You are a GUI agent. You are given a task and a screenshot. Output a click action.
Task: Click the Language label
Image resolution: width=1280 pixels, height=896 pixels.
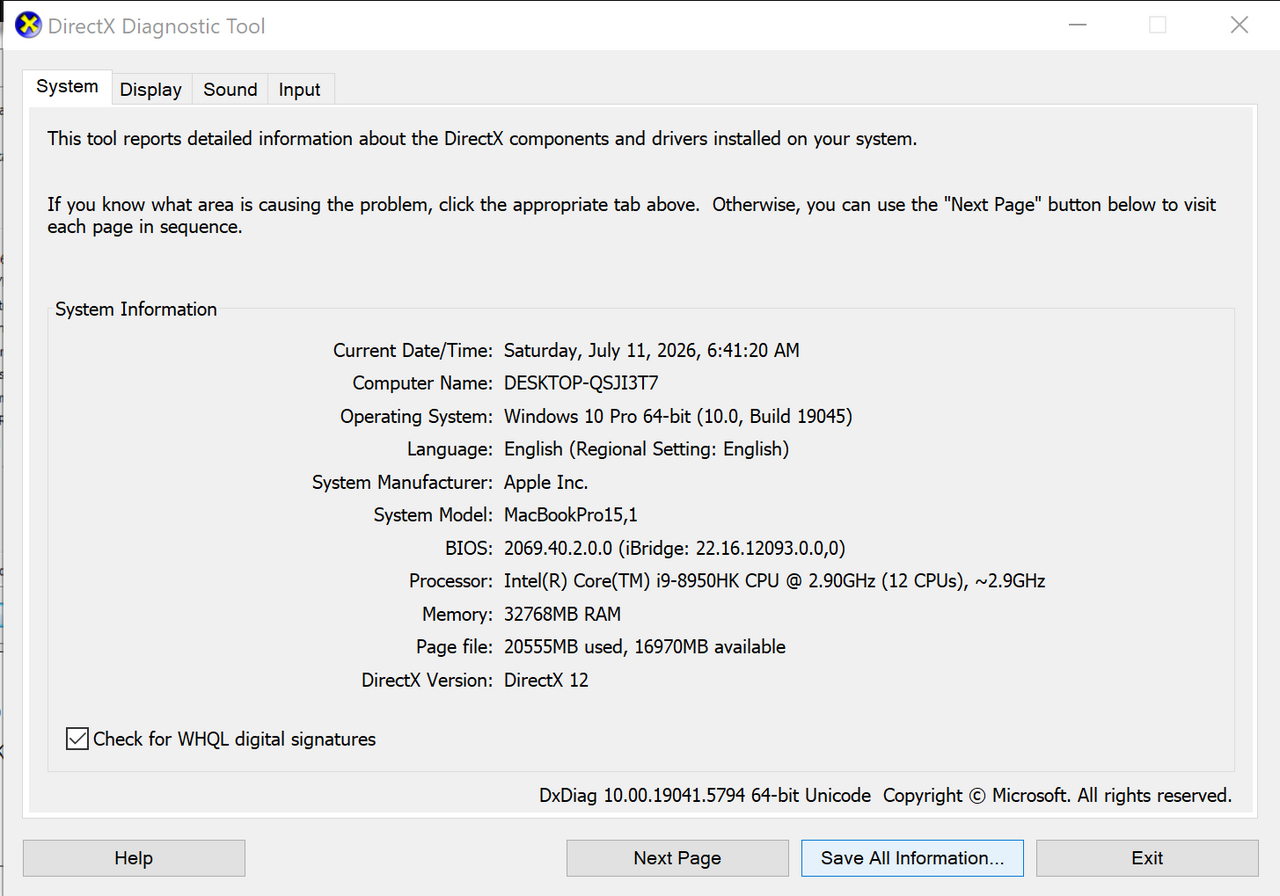(x=450, y=449)
